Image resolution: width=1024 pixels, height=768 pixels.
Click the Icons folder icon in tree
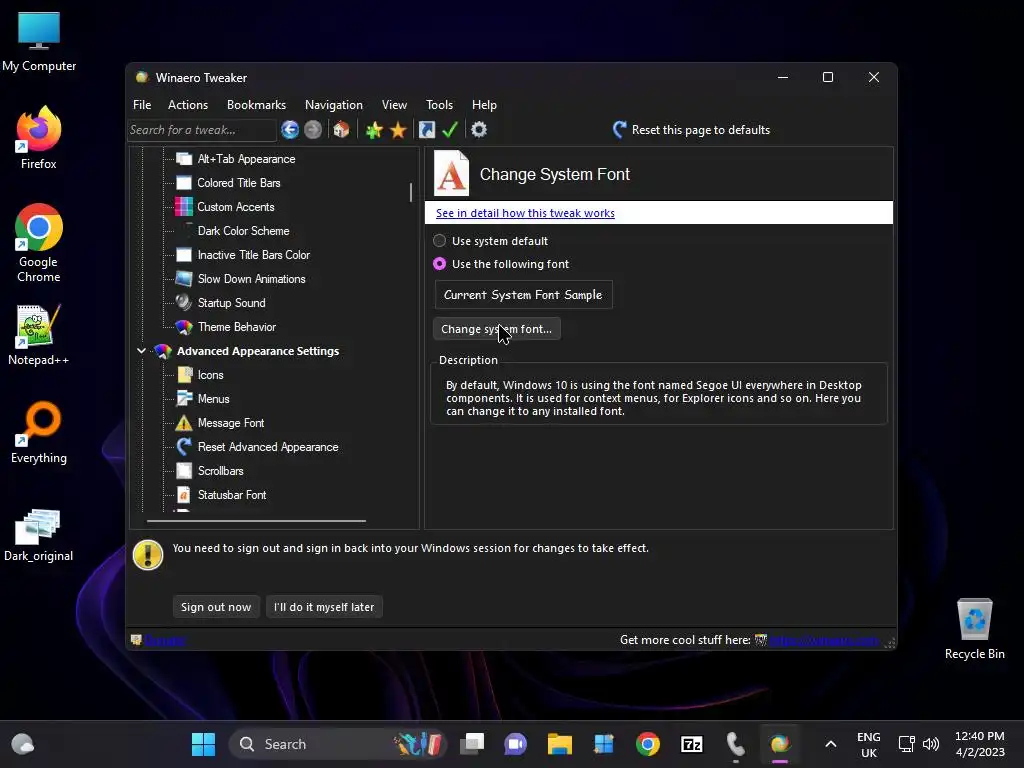(185, 375)
